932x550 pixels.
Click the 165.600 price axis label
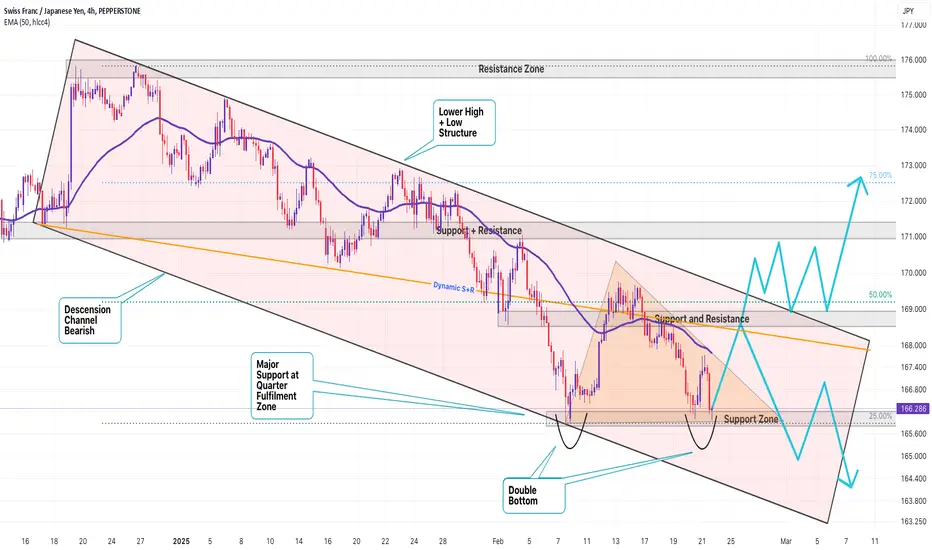(914, 434)
